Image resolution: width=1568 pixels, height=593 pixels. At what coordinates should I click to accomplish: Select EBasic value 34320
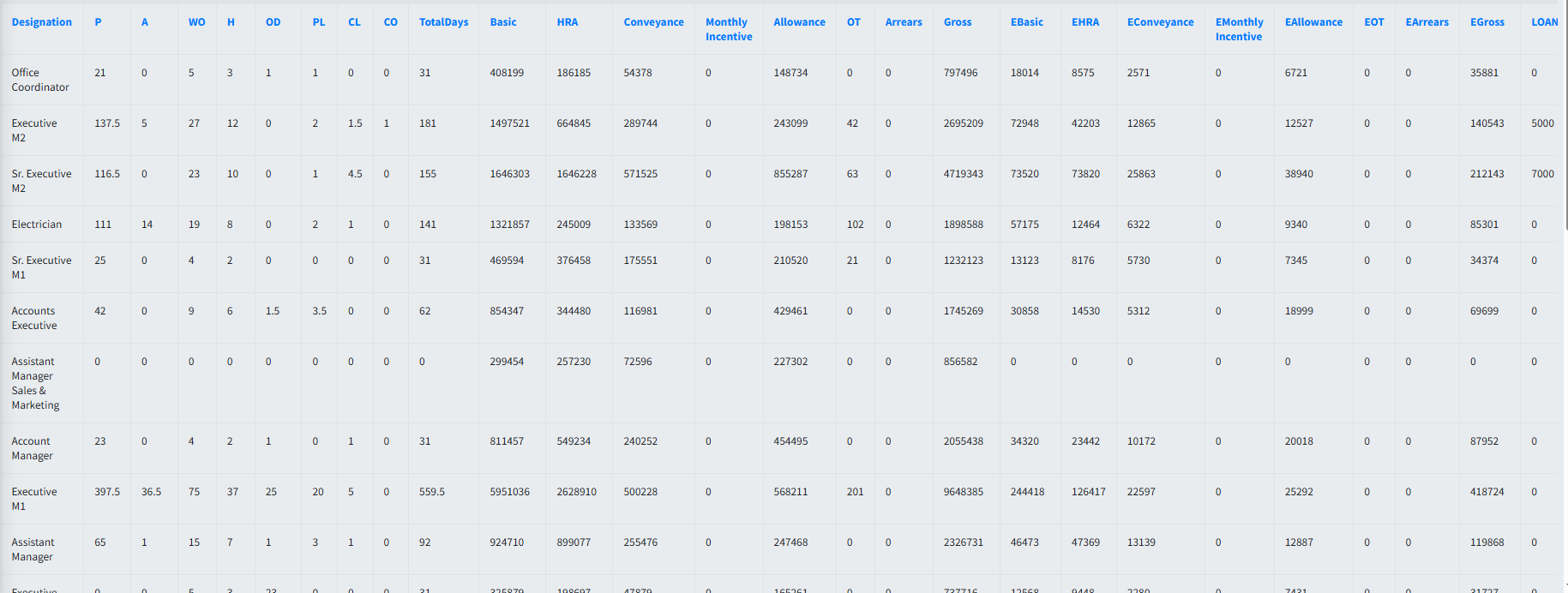pos(1024,441)
